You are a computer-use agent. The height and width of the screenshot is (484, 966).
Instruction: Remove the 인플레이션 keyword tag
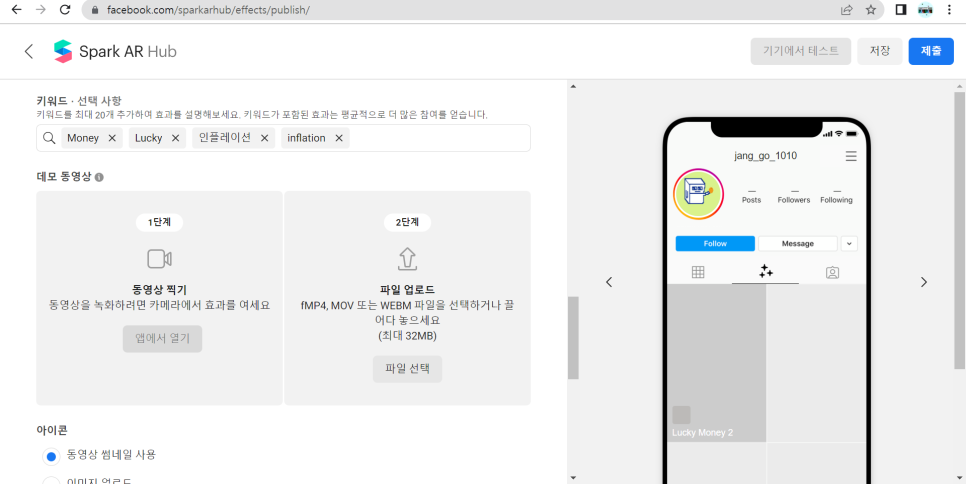264,139
